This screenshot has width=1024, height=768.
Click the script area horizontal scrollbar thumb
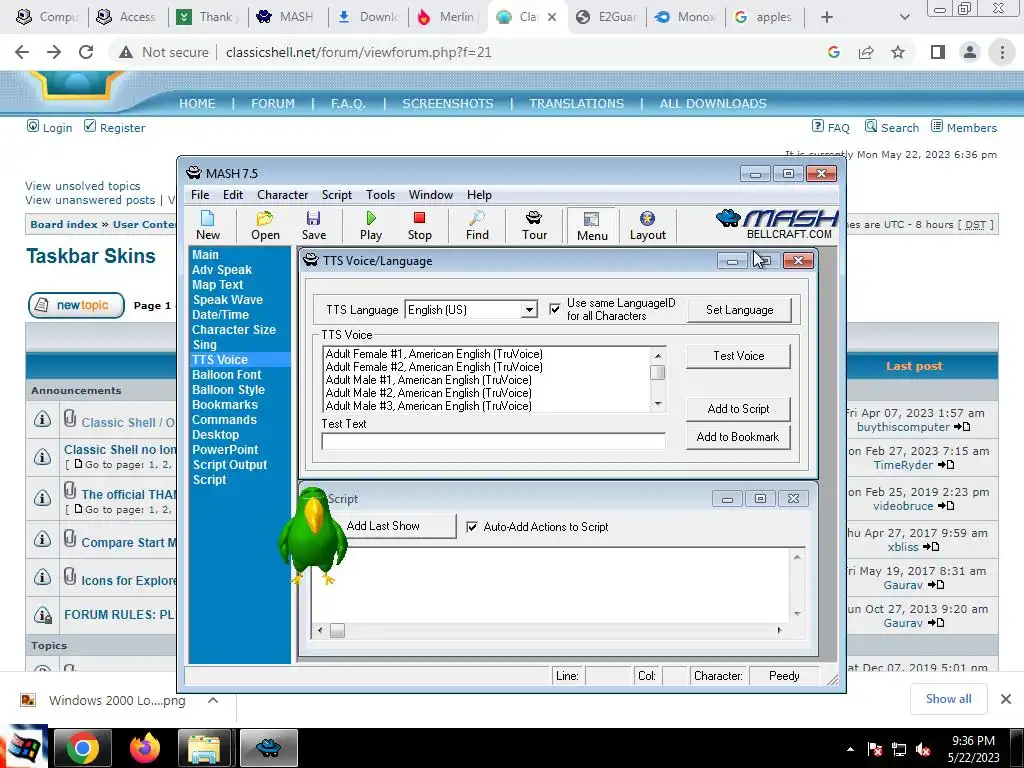point(337,630)
